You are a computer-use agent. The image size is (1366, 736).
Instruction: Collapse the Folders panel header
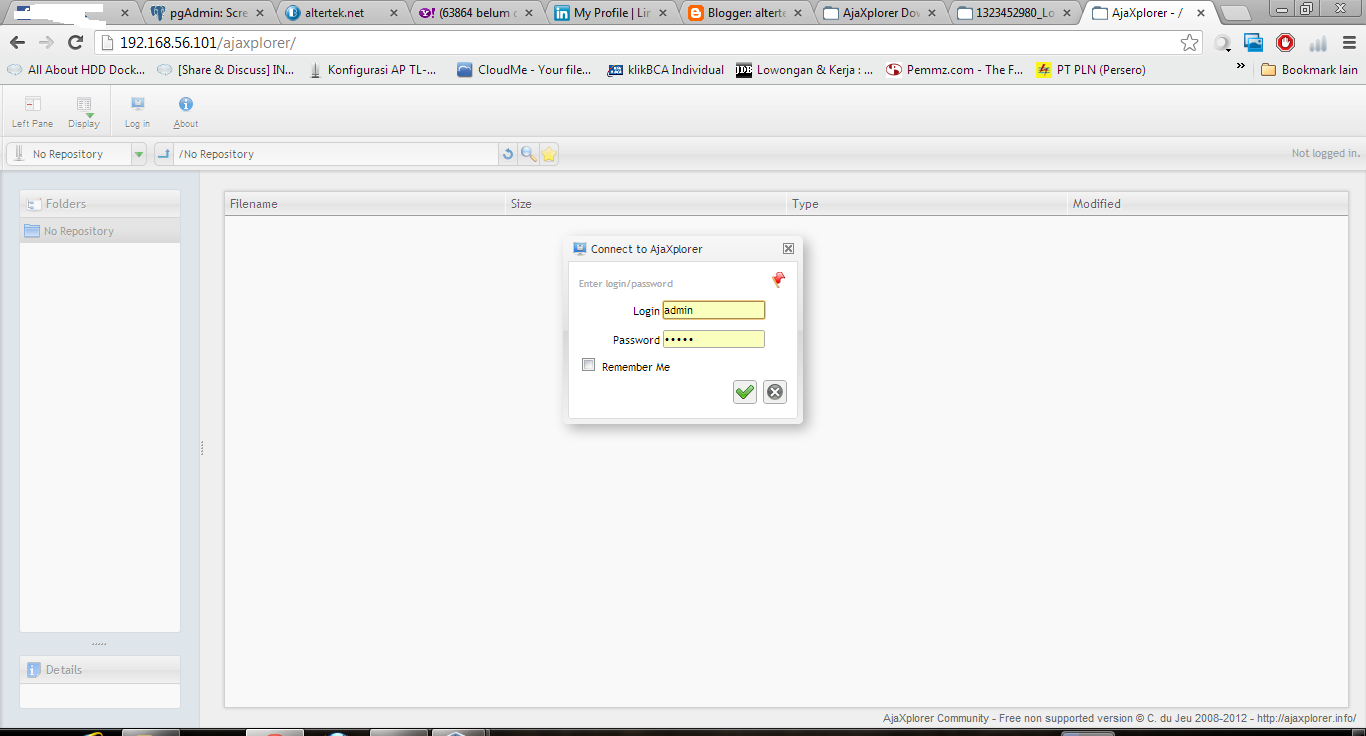100,203
